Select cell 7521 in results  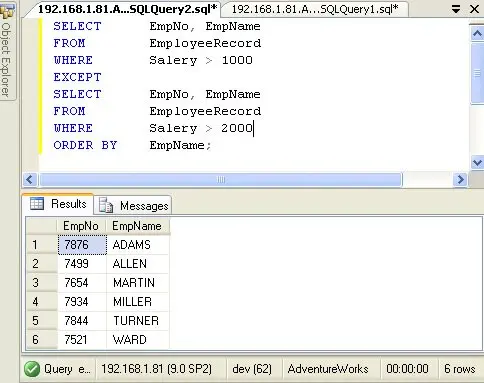click(x=82, y=340)
